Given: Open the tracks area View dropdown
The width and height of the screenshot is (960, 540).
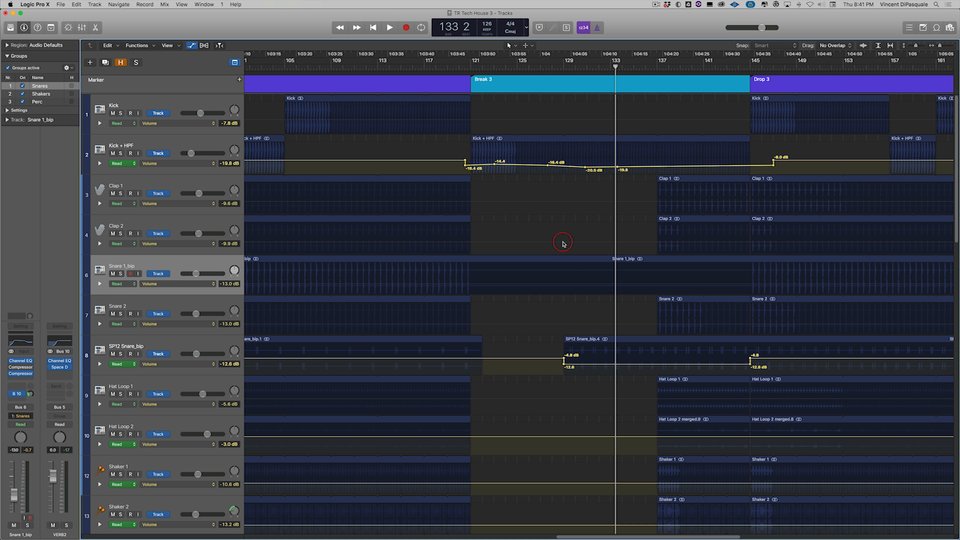Looking at the screenshot, I should pos(168,45).
